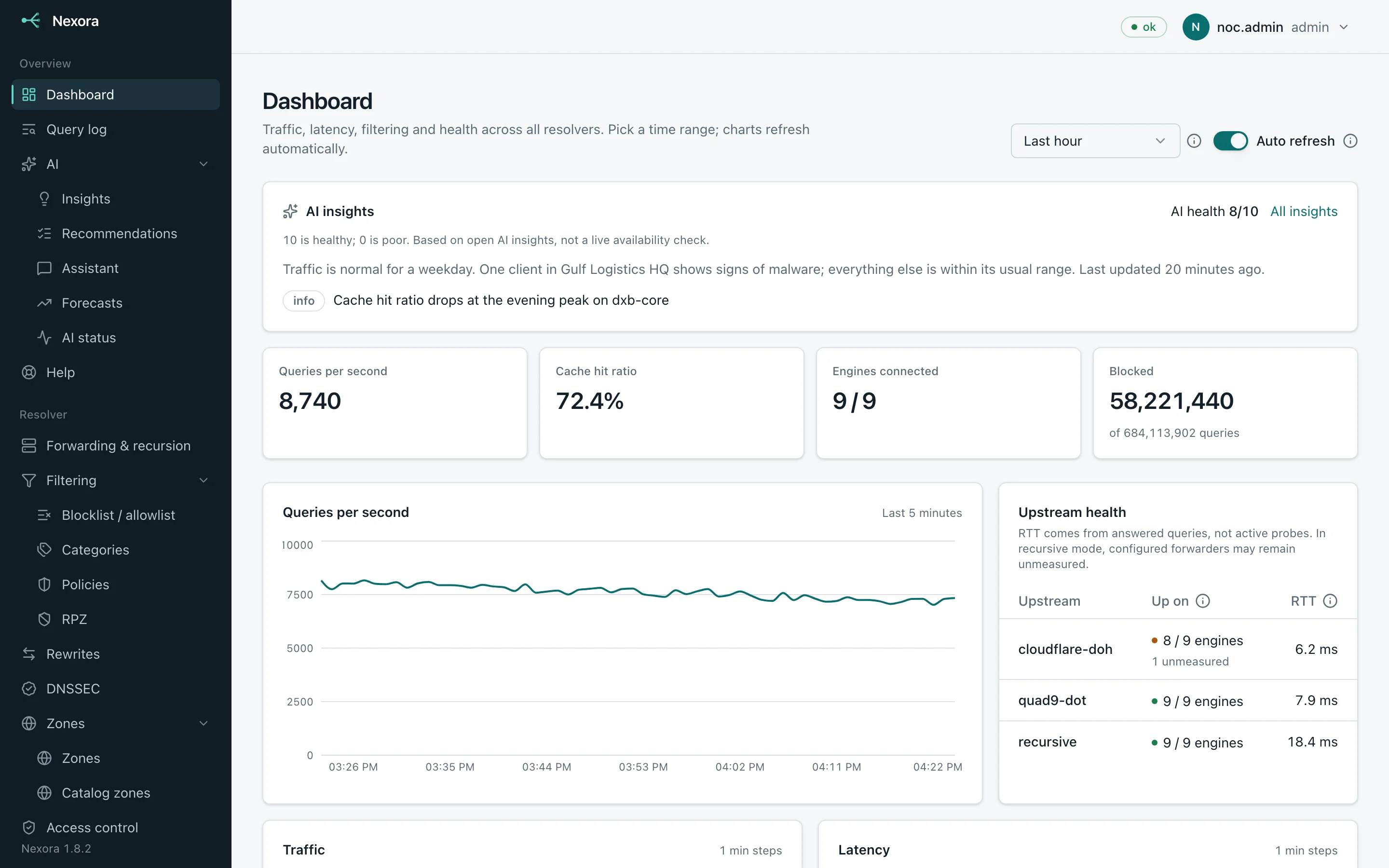Open the noc.admin user menu chevron
Viewport: 1389px width, 868px height.
(x=1343, y=27)
